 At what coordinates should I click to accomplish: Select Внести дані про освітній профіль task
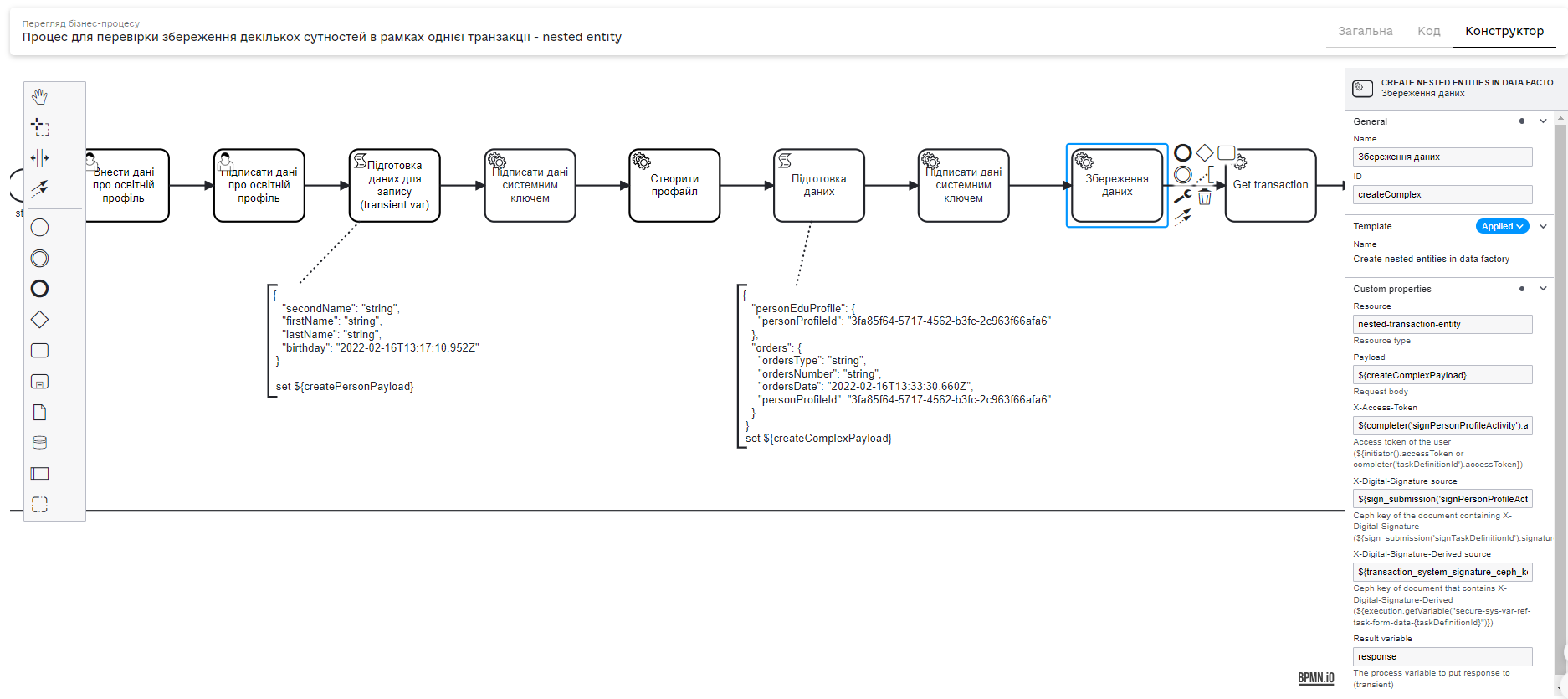click(124, 185)
